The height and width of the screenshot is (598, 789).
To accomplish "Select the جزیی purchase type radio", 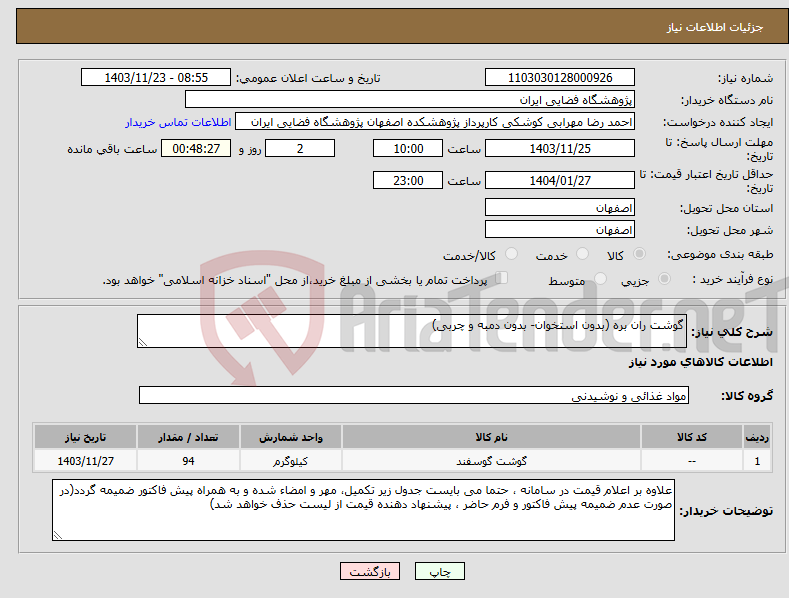I will pos(664,278).
